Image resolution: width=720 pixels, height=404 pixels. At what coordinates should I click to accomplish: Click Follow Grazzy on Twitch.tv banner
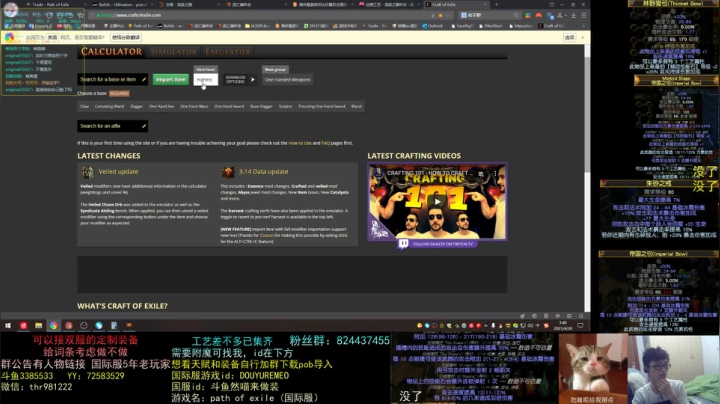click(443, 244)
